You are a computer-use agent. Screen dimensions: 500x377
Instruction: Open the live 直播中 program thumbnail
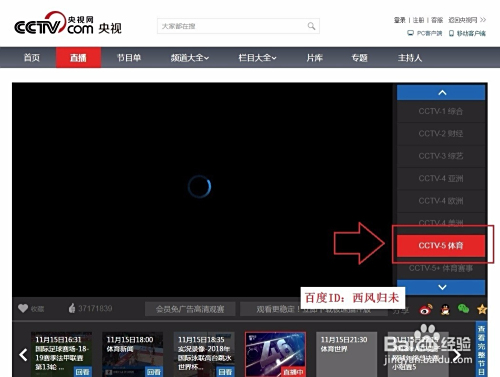point(275,354)
